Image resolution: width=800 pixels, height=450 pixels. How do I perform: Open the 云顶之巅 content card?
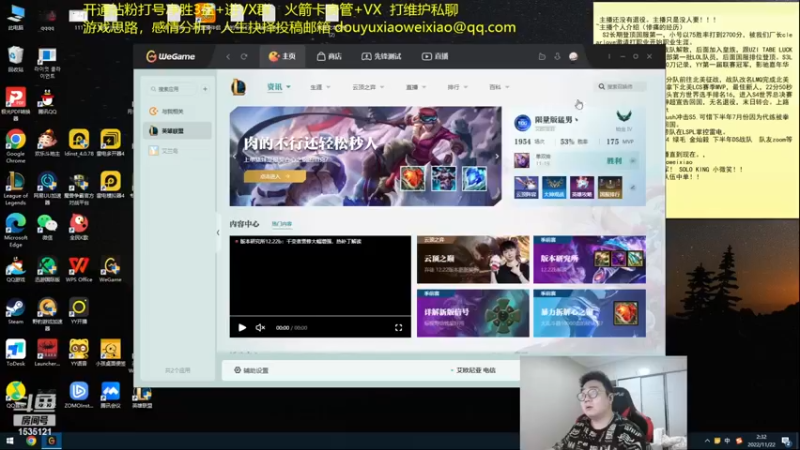point(473,259)
